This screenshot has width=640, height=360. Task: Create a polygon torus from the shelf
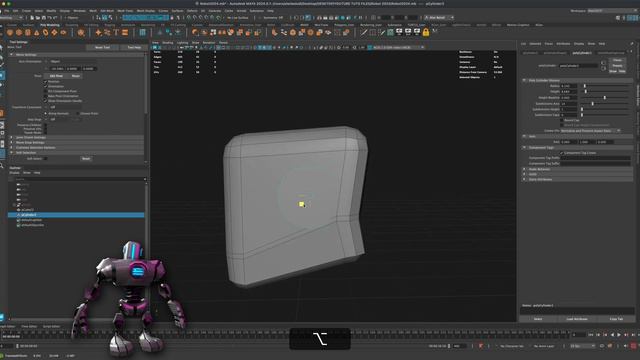coord(46,32)
